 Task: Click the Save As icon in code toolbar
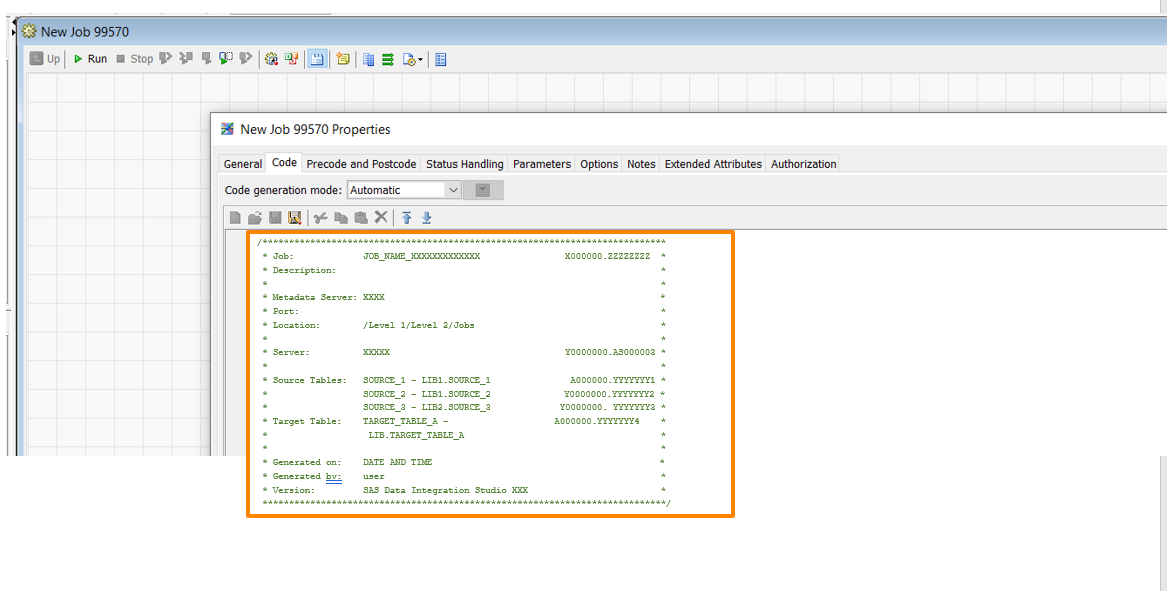[x=294, y=217]
